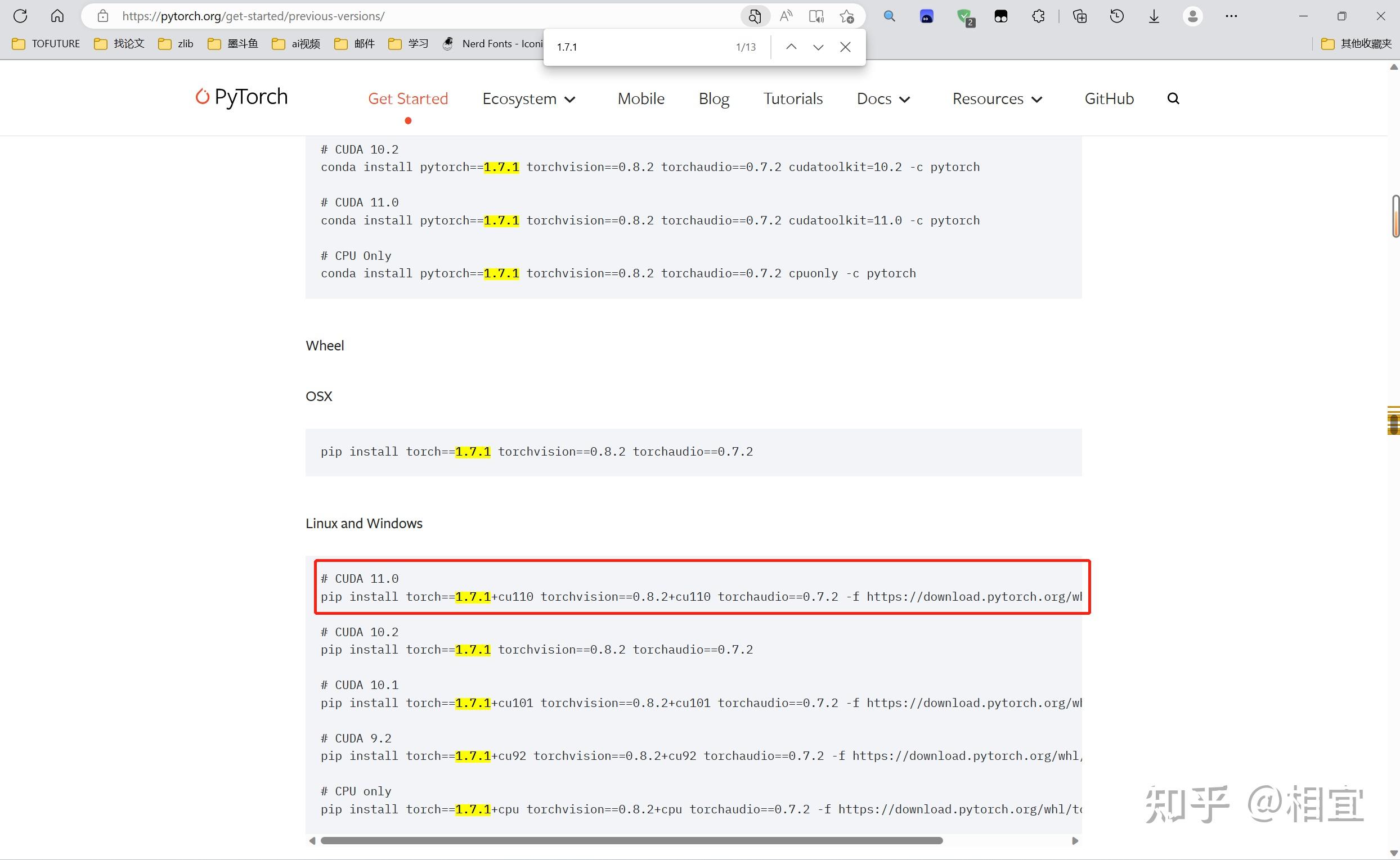Image resolution: width=1400 pixels, height=860 pixels.
Task: Open the Get Started nav item
Action: point(408,99)
